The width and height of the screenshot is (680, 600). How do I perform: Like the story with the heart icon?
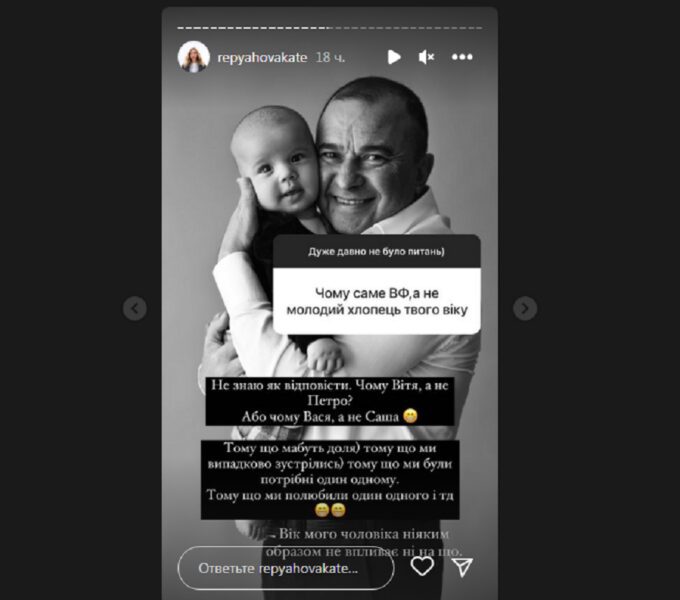(x=422, y=566)
